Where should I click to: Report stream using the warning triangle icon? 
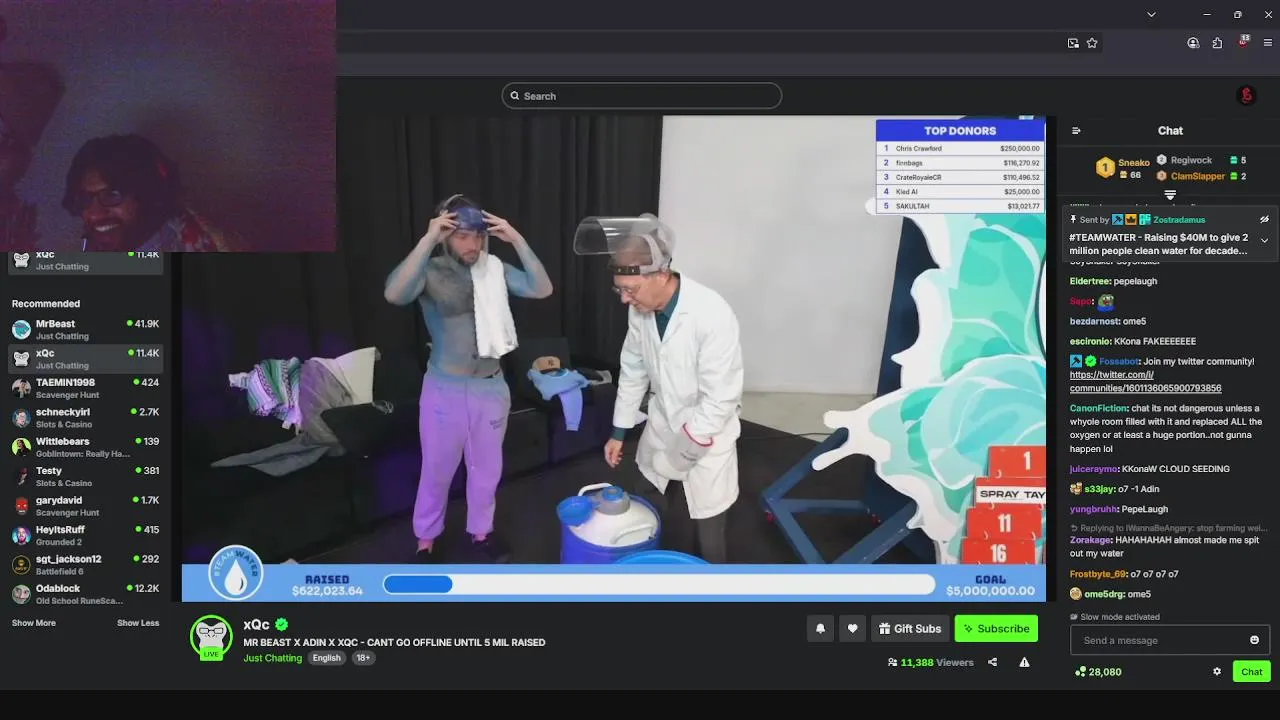click(x=1024, y=662)
